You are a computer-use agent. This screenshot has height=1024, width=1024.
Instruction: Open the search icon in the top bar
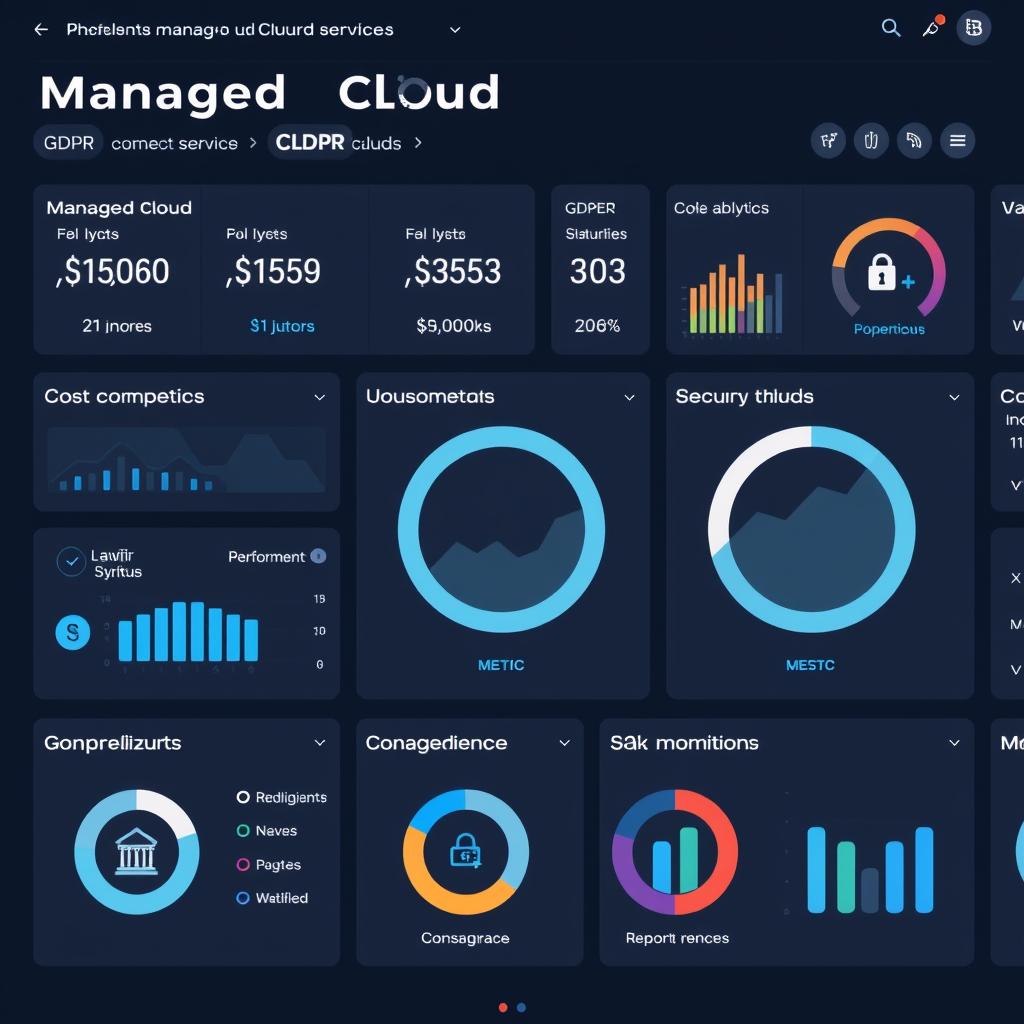point(891,29)
